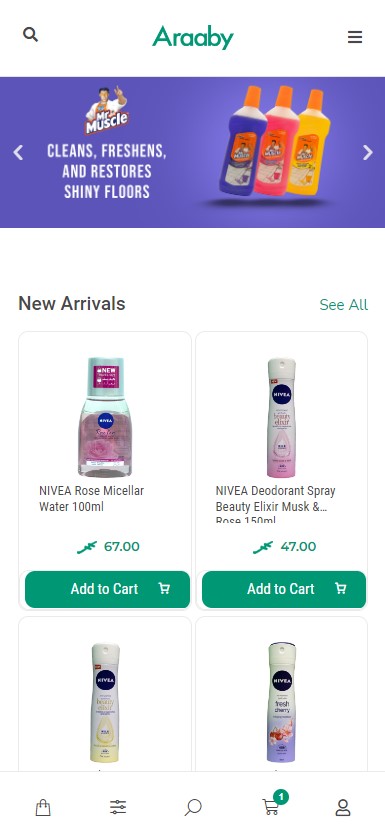385x837 pixels.
Task: Add NIVEA Rose Micellar Water to cart
Action: pyautogui.click(x=107, y=589)
